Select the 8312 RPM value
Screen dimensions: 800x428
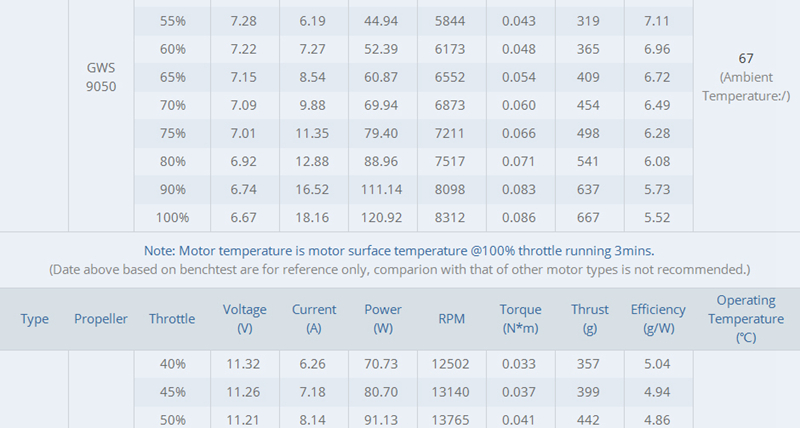[x=451, y=217]
